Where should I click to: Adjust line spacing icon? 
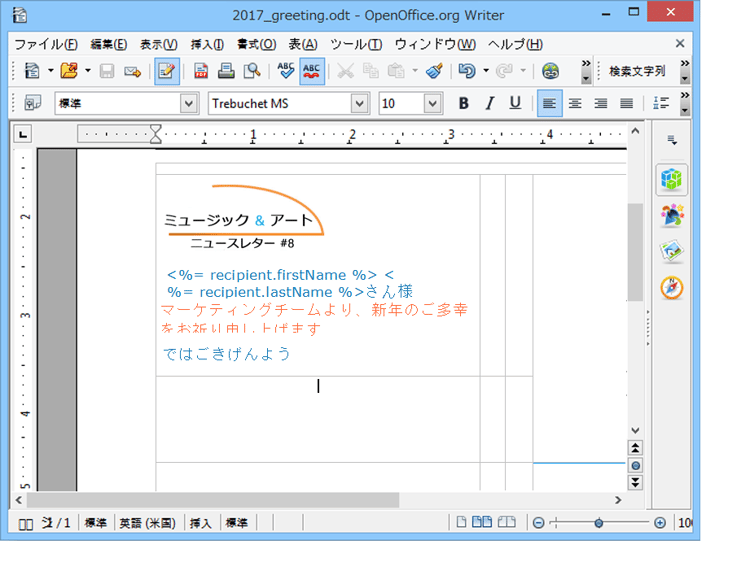pos(662,103)
